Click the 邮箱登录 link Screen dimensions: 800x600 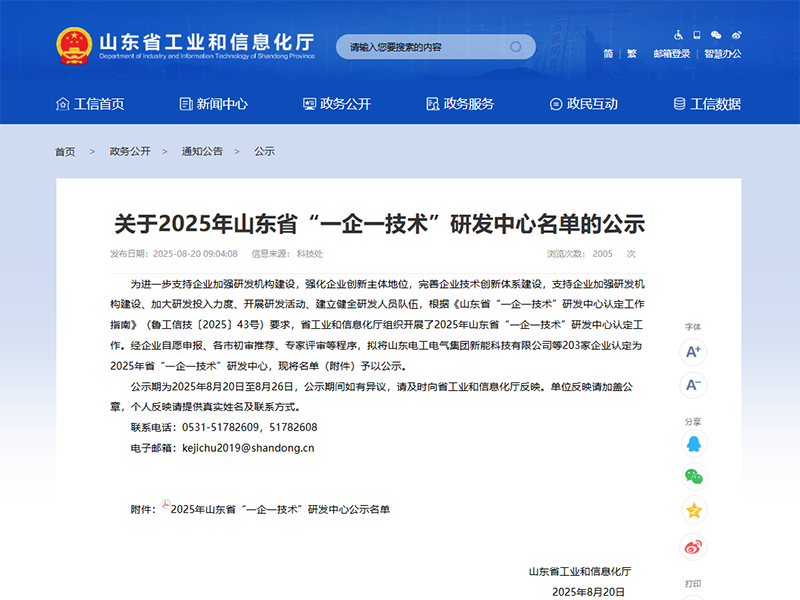[672, 54]
